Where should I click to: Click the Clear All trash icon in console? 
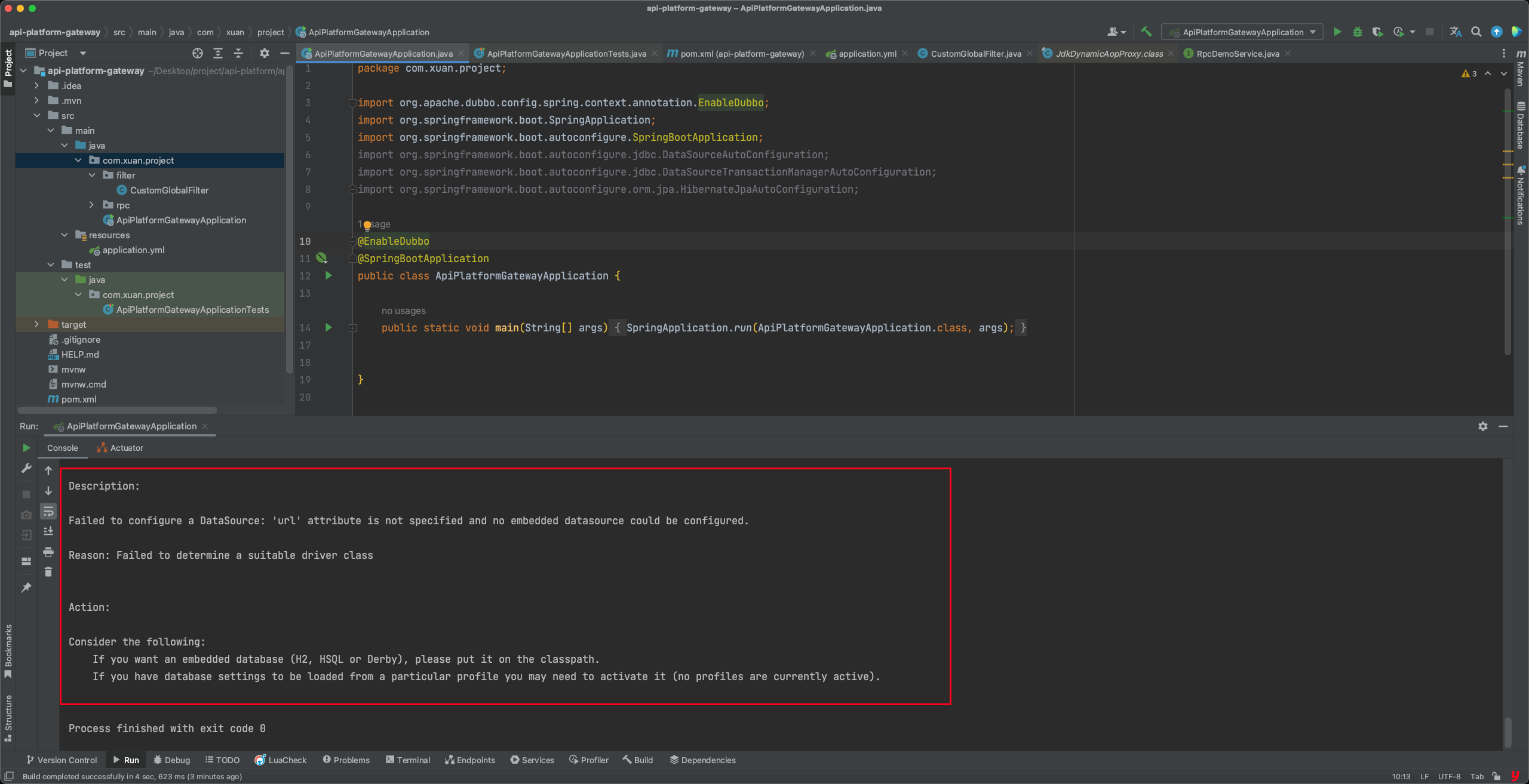point(48,572)
